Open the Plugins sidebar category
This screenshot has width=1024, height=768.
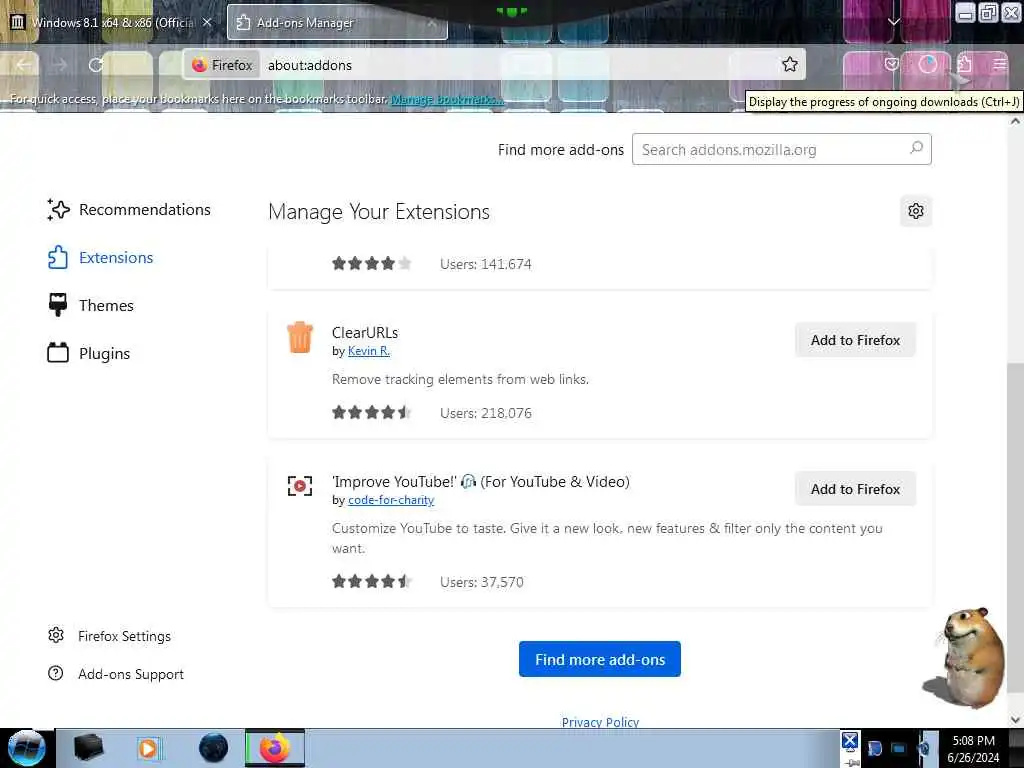click(88, 353)
